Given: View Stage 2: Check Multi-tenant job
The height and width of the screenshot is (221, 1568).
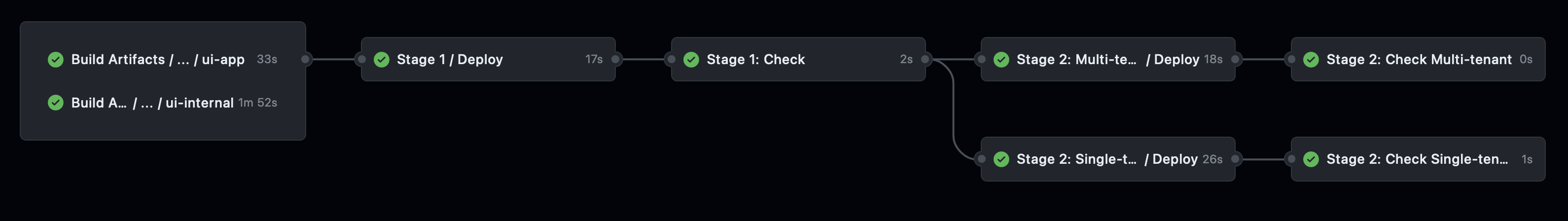Looking at the screenshot, I should coord(1418,60).
